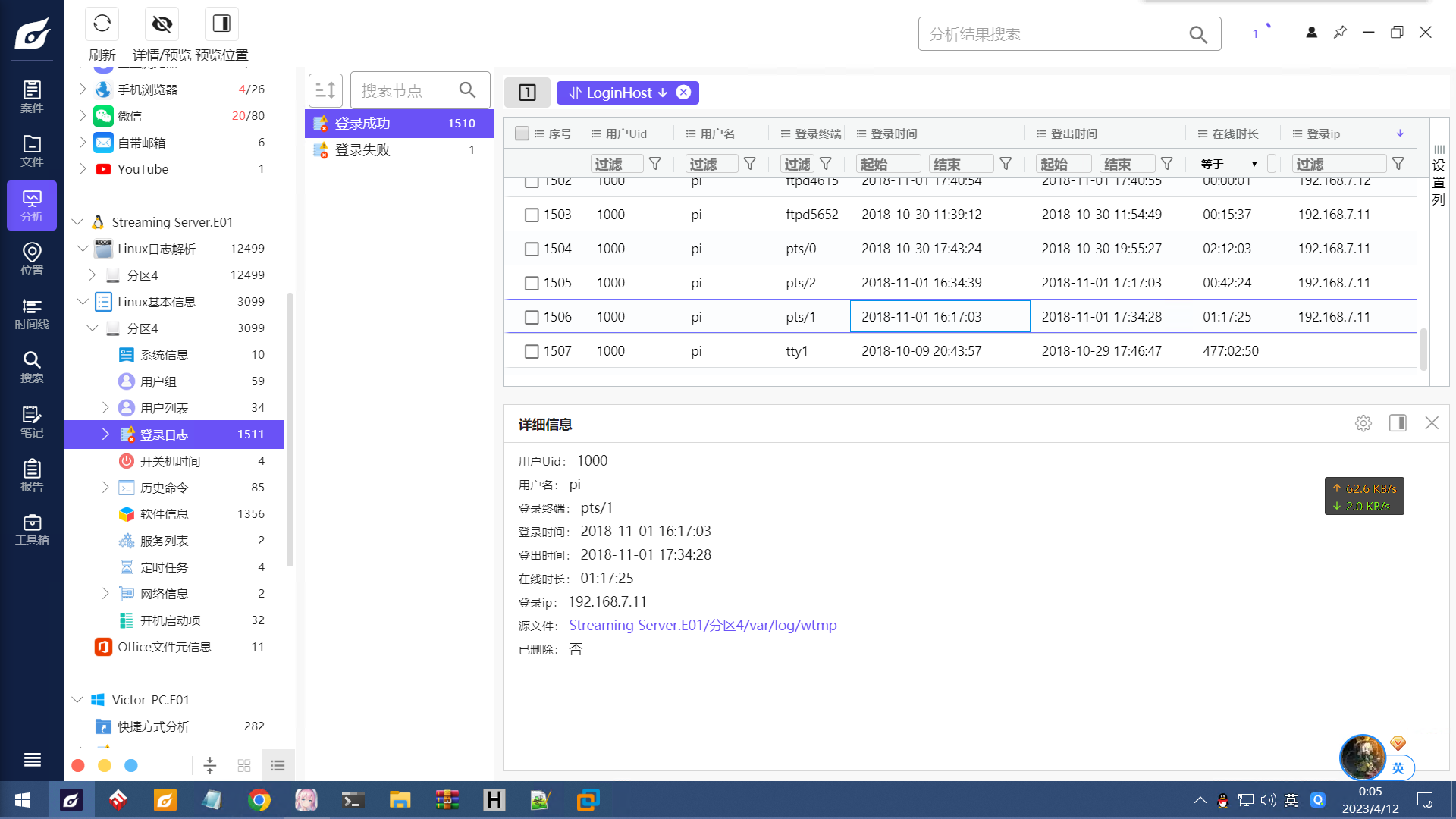The width and height of the screenshot is (1456, 819).
Task: Expand the 手机浏览器 tree node
Action: coord(83,89)
